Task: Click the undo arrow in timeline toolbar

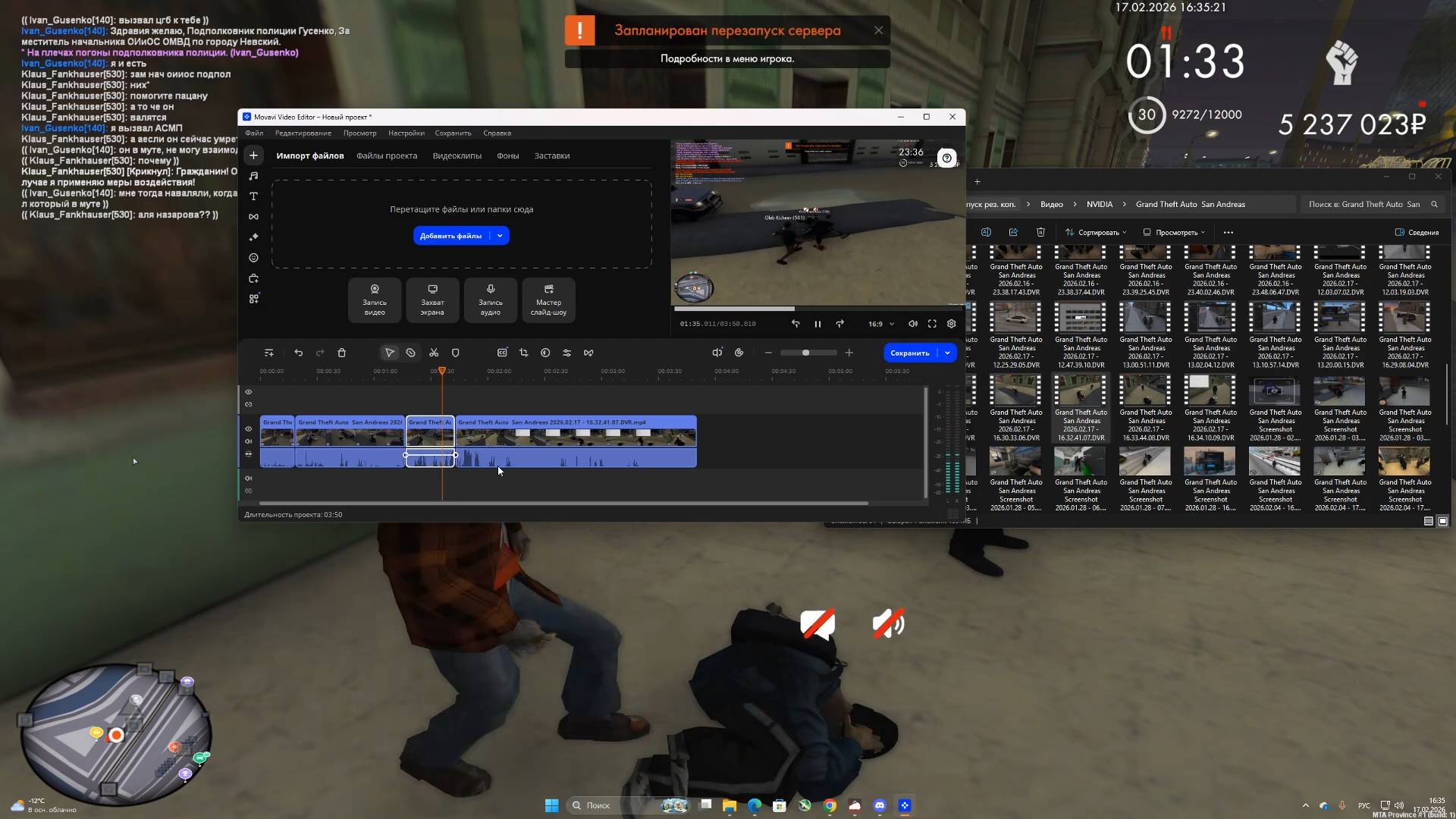Action: (298, 353)
